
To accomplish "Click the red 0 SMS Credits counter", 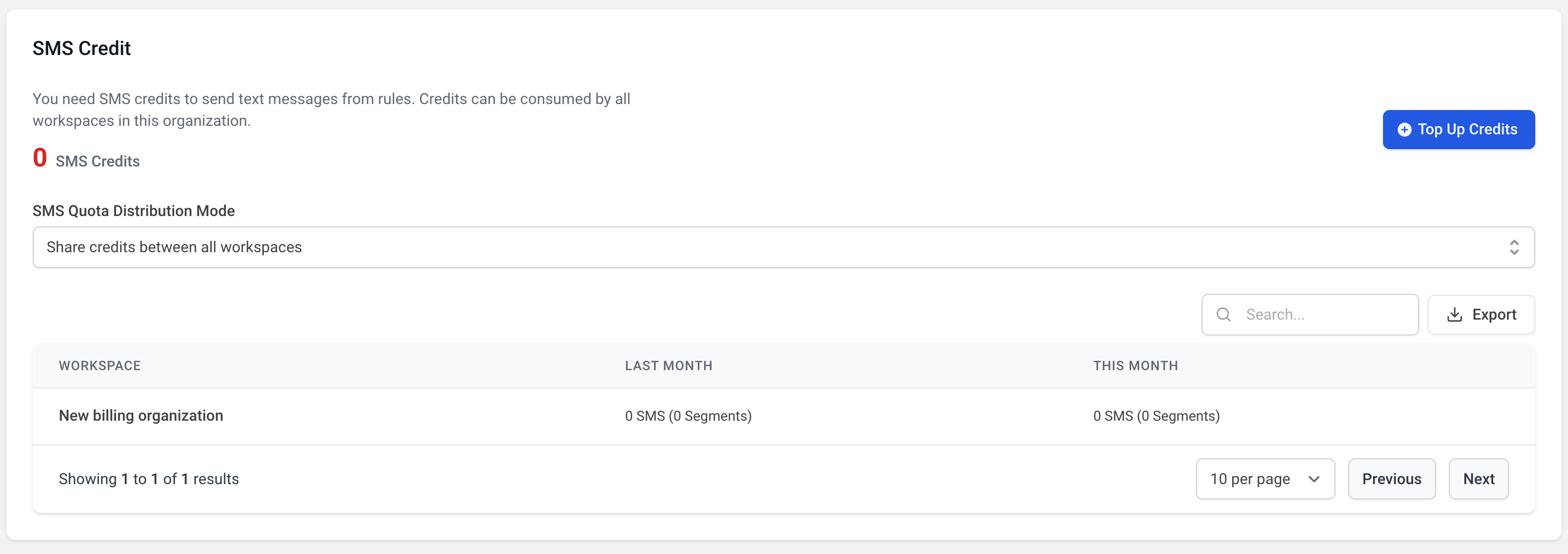I will tap(40, 158).
